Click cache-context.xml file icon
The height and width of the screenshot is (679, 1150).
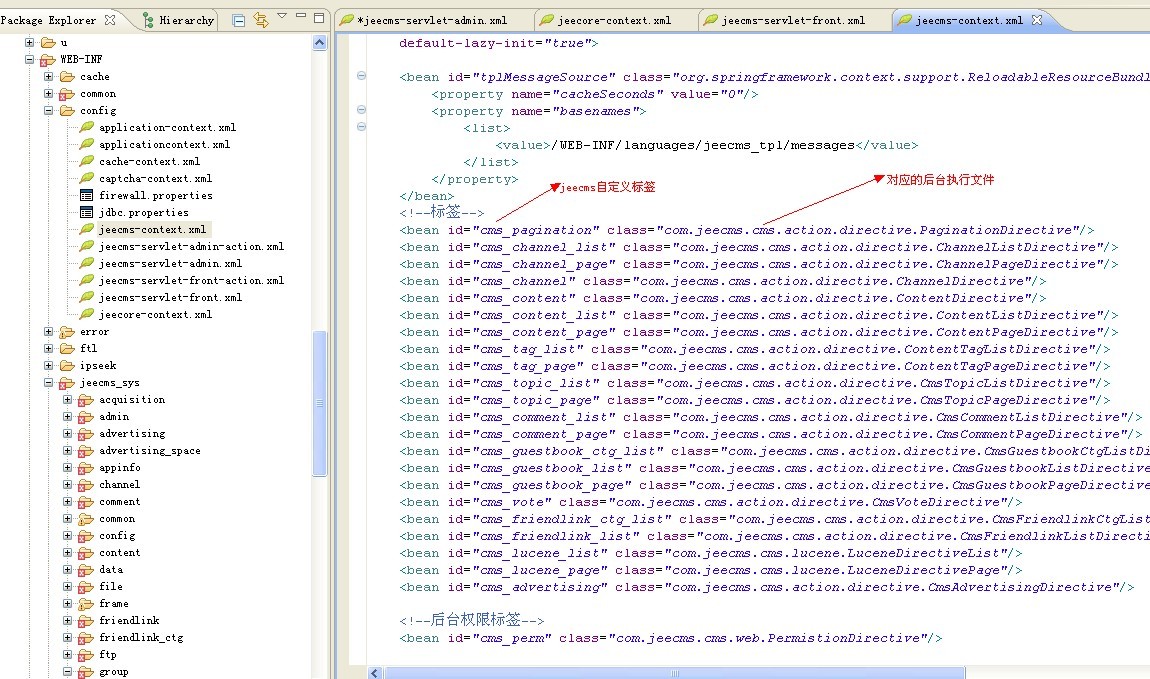(87, 161)
